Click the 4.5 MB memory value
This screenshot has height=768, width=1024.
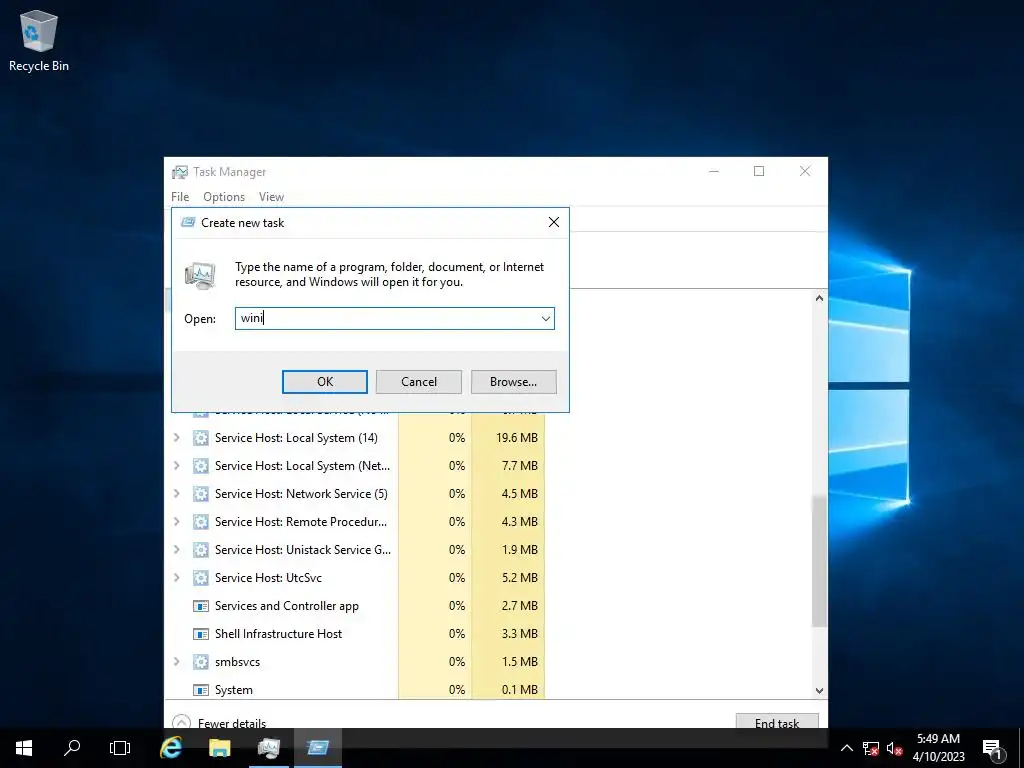[520, 494]
